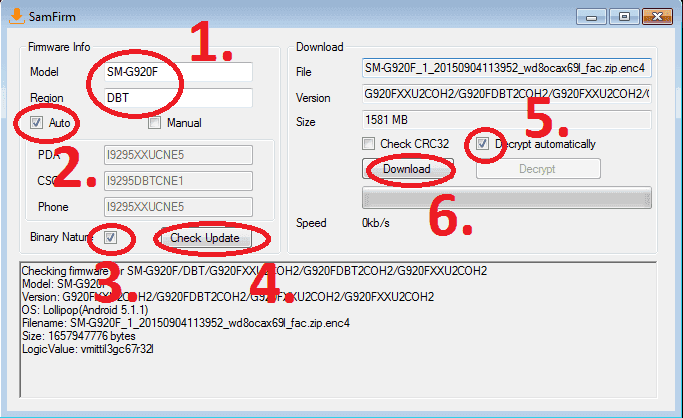
Task: Enable the Check CRC32 checkbox
Action: click(369, 144)
